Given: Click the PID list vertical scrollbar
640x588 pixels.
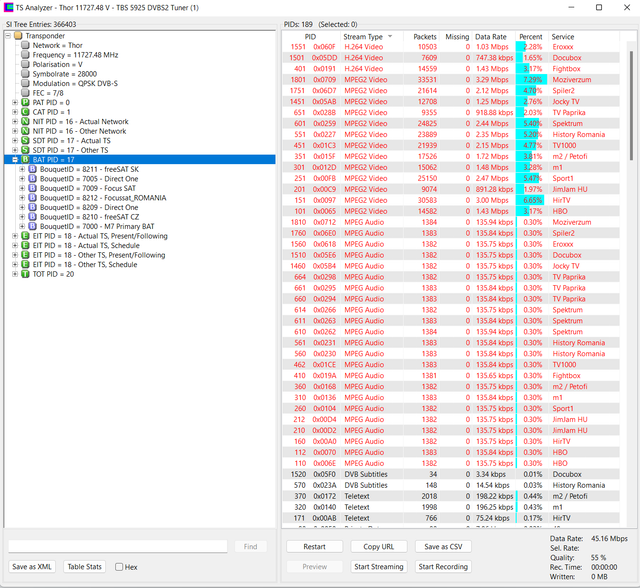Looking at the screenshot, I should (x=631, y=106).
